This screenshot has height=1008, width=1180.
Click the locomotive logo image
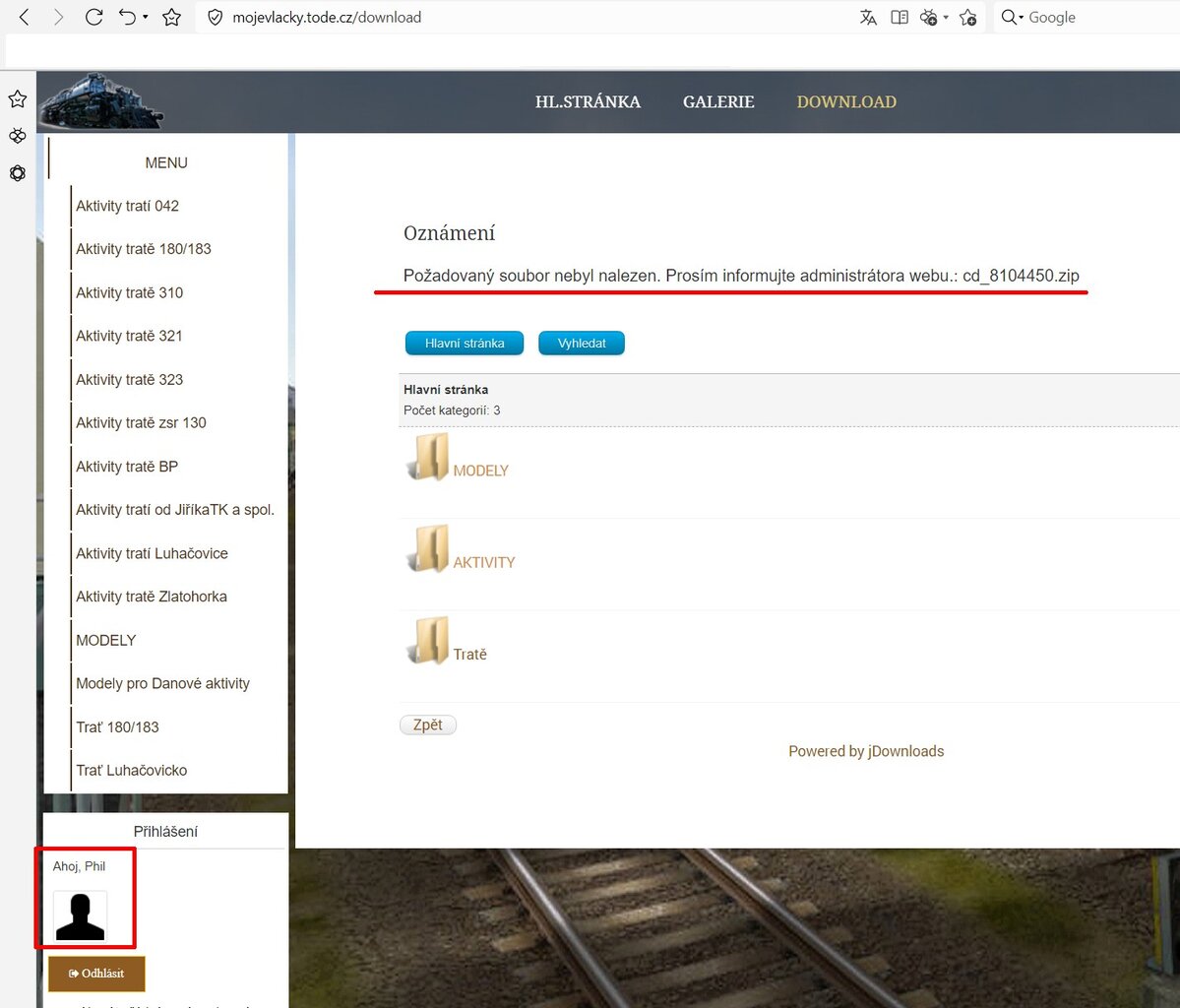click(100, 101)
